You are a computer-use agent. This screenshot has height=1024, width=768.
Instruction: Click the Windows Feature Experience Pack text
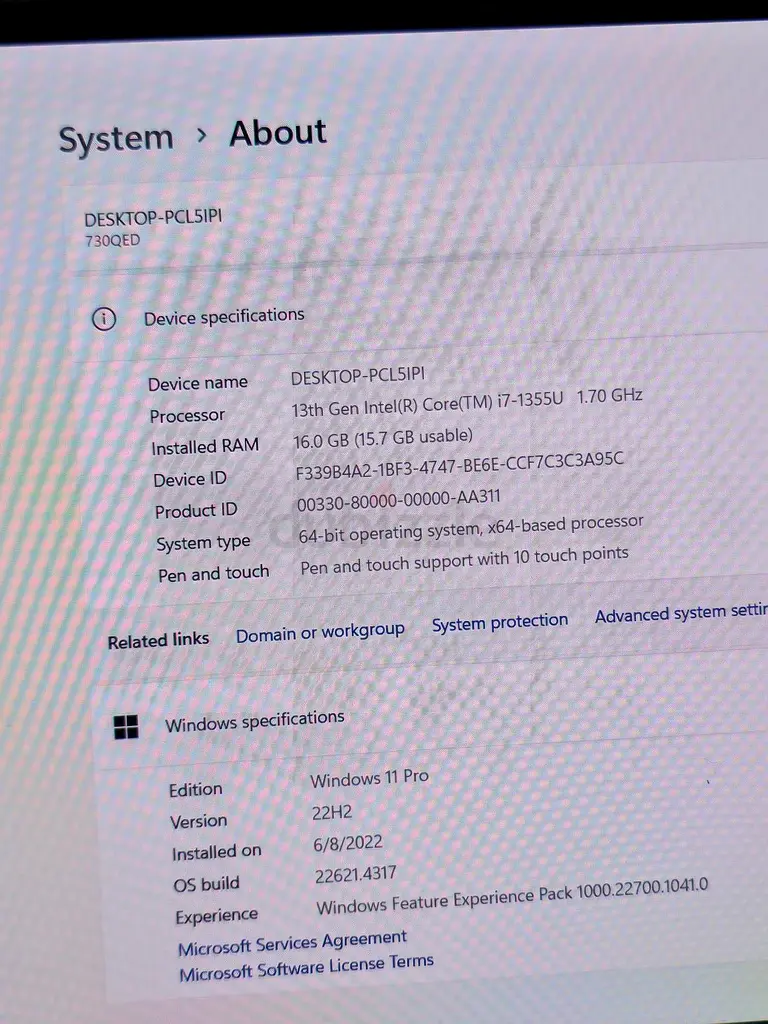[x=512, y=897]
